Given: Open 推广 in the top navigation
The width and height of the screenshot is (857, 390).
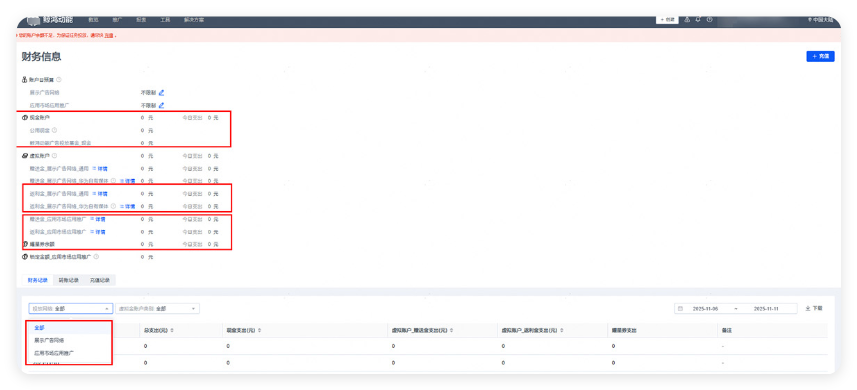Looking at the screenshot, I should 117,20.
